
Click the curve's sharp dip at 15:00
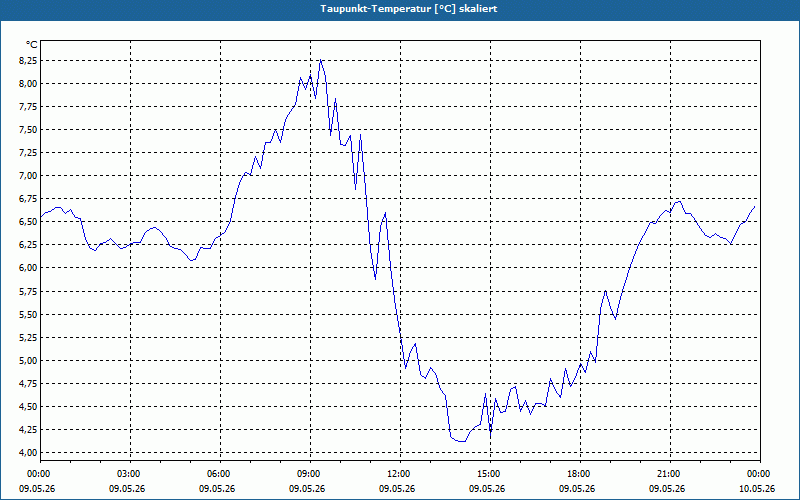pyautogui.click(x=491, y=436)
